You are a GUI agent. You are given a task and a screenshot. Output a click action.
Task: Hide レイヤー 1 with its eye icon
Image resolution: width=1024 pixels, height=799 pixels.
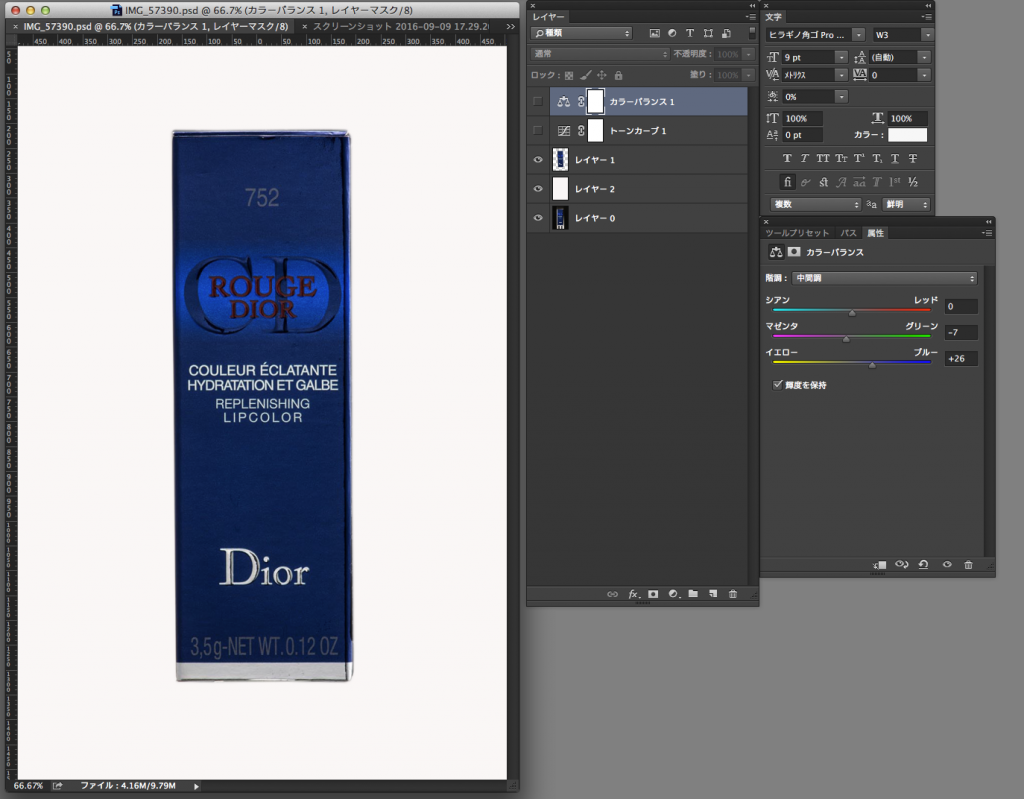click(538, 160)
